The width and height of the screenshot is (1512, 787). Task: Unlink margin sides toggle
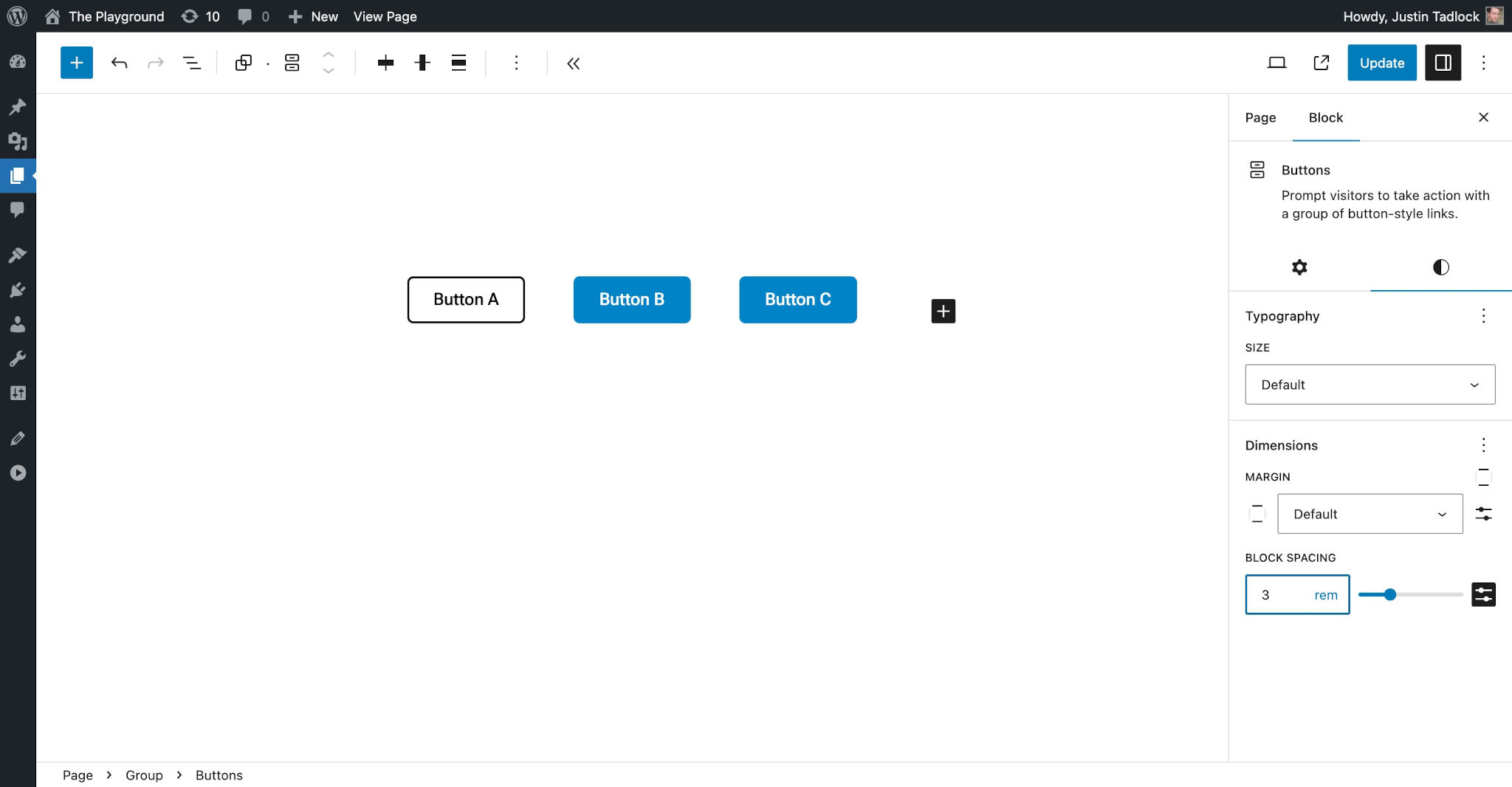pyautogui.click(x=1484, y=477)
